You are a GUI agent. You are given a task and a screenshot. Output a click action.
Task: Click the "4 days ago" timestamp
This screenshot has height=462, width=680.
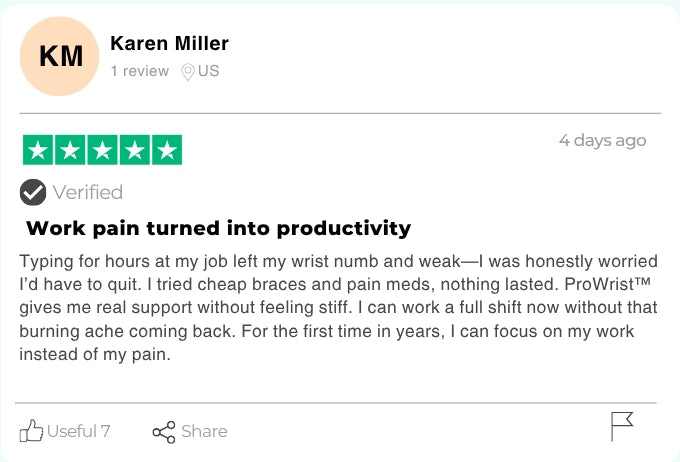(602, 140)
